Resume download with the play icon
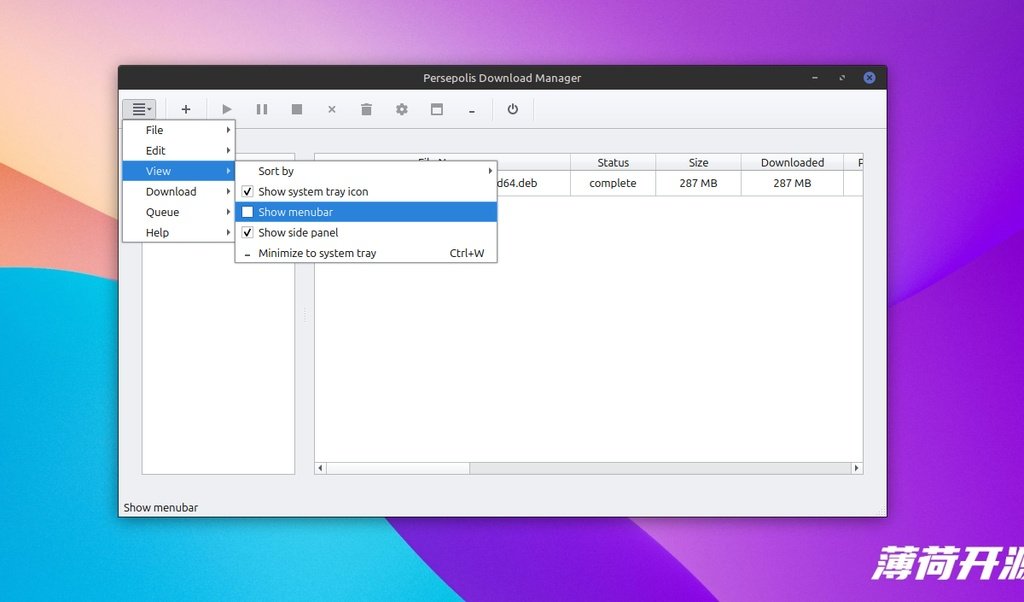The image size is (1024, 602). click(x=227, y=109)
